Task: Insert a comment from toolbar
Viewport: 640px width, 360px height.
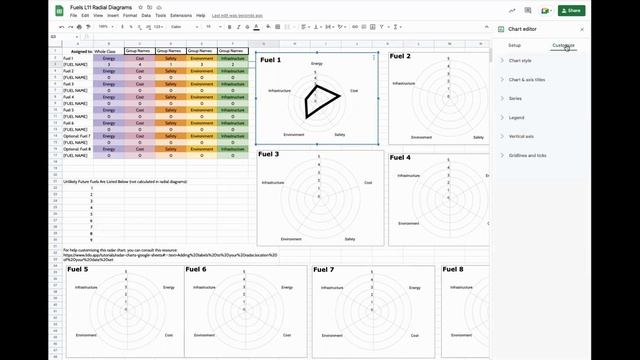Action: coord(364,27)
